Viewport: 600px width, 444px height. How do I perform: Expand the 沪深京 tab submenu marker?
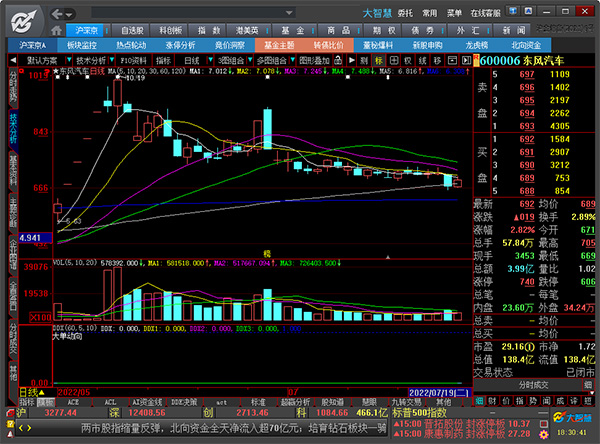pyautogui.click(x=107, y=30)
